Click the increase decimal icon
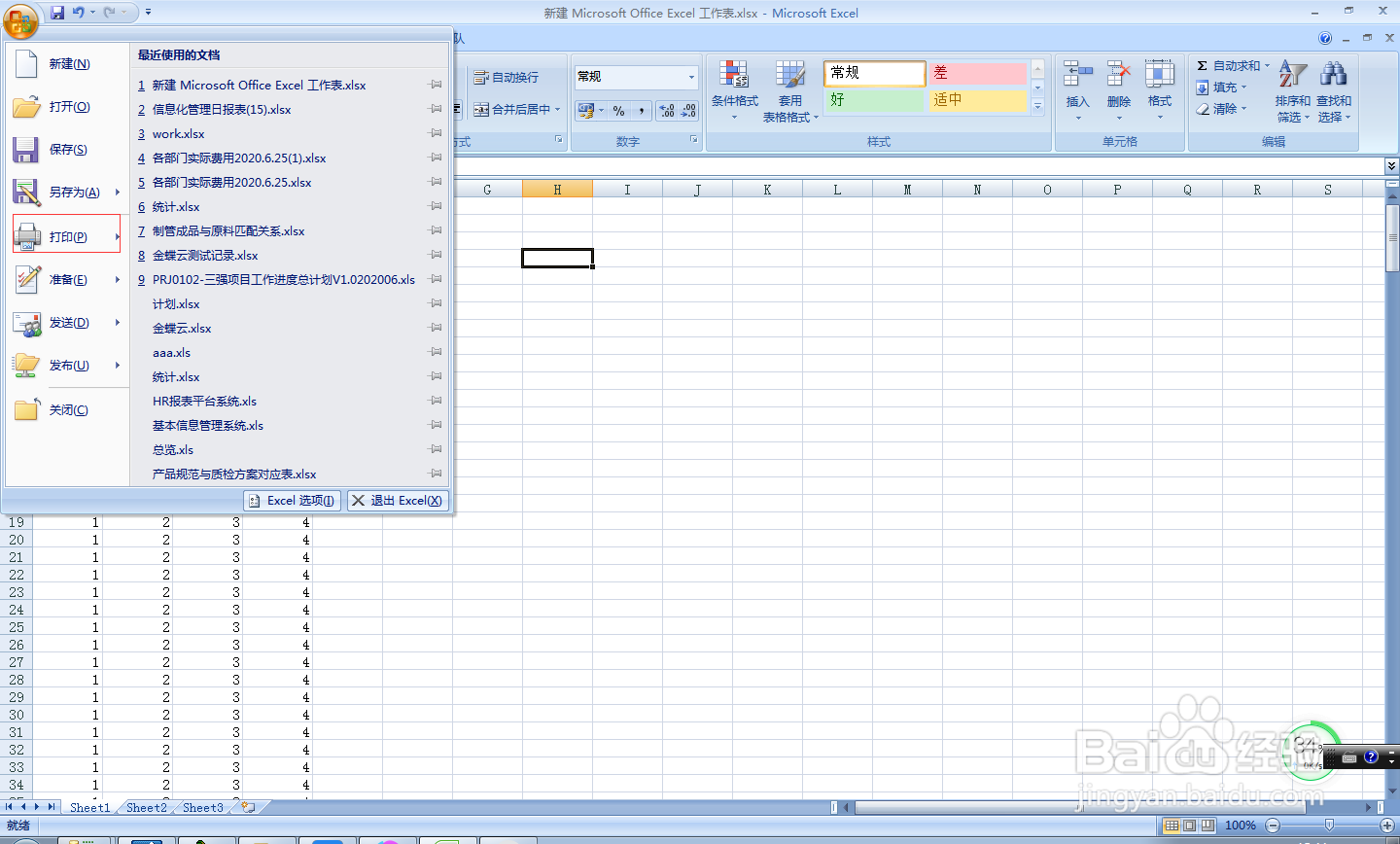This screenshot has height=844, width=1400. click(667, 111)
